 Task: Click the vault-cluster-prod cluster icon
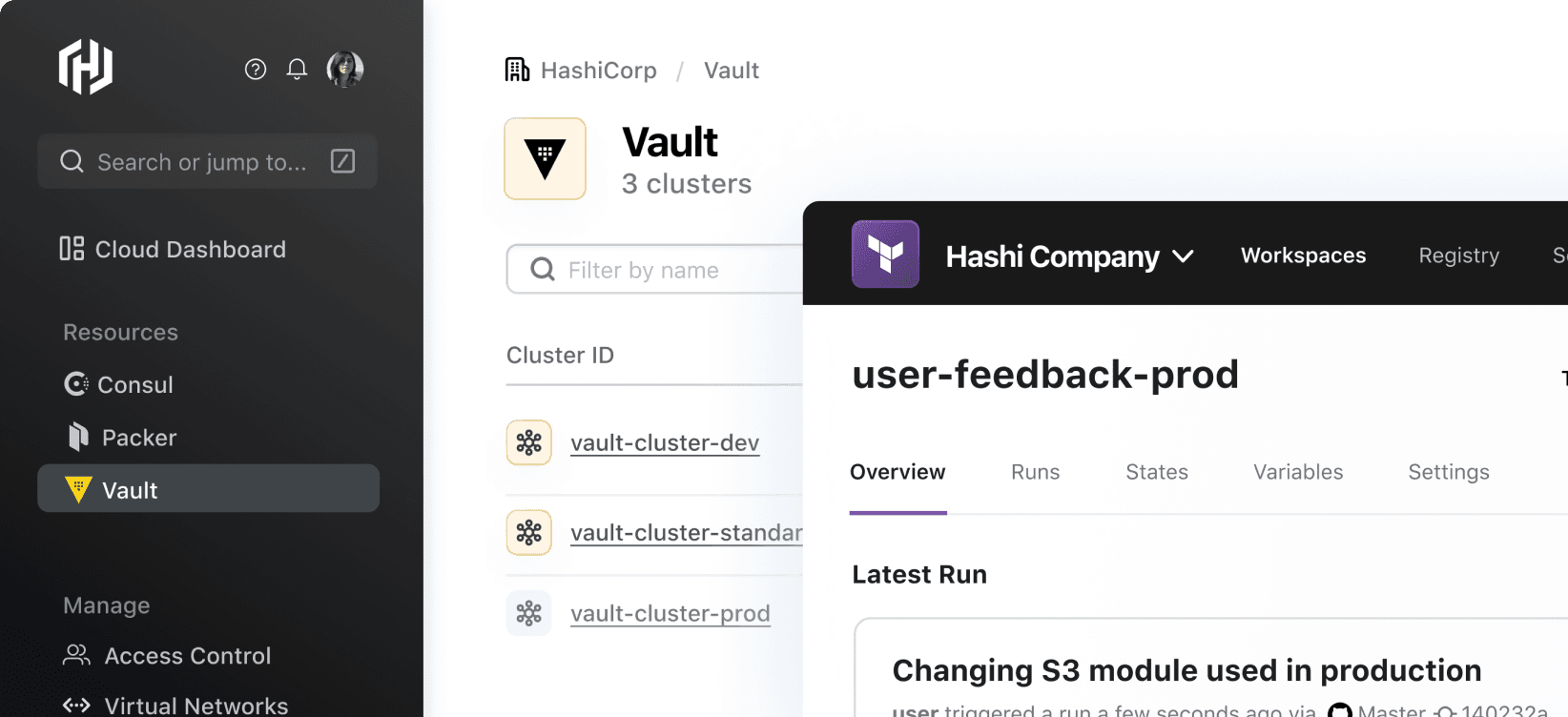528,613
